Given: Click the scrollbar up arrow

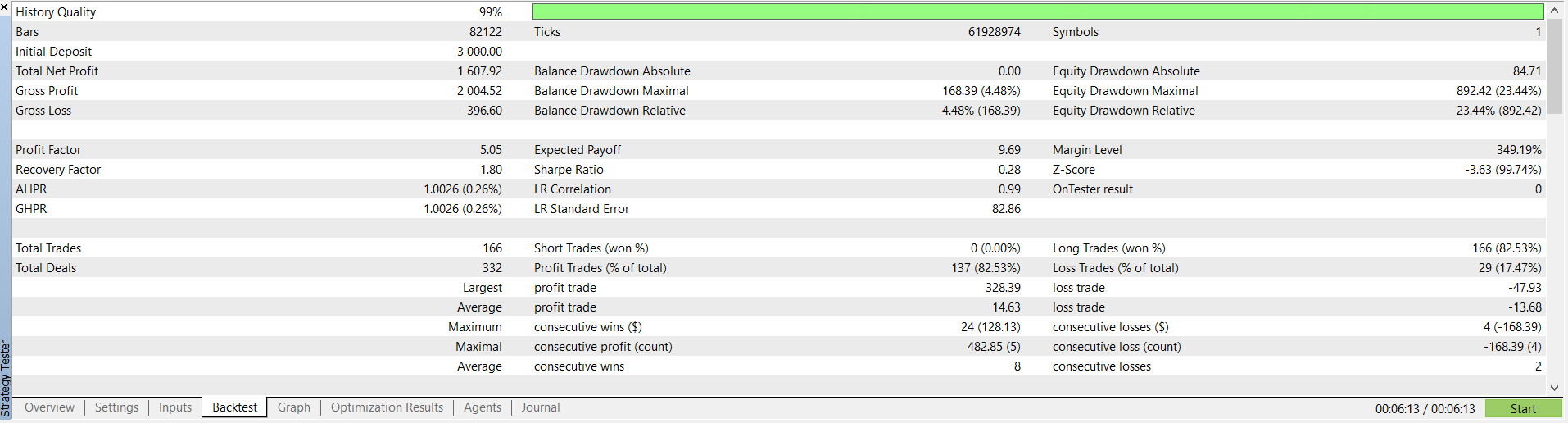Looking at the screenshot, I should click(1554, 11).
